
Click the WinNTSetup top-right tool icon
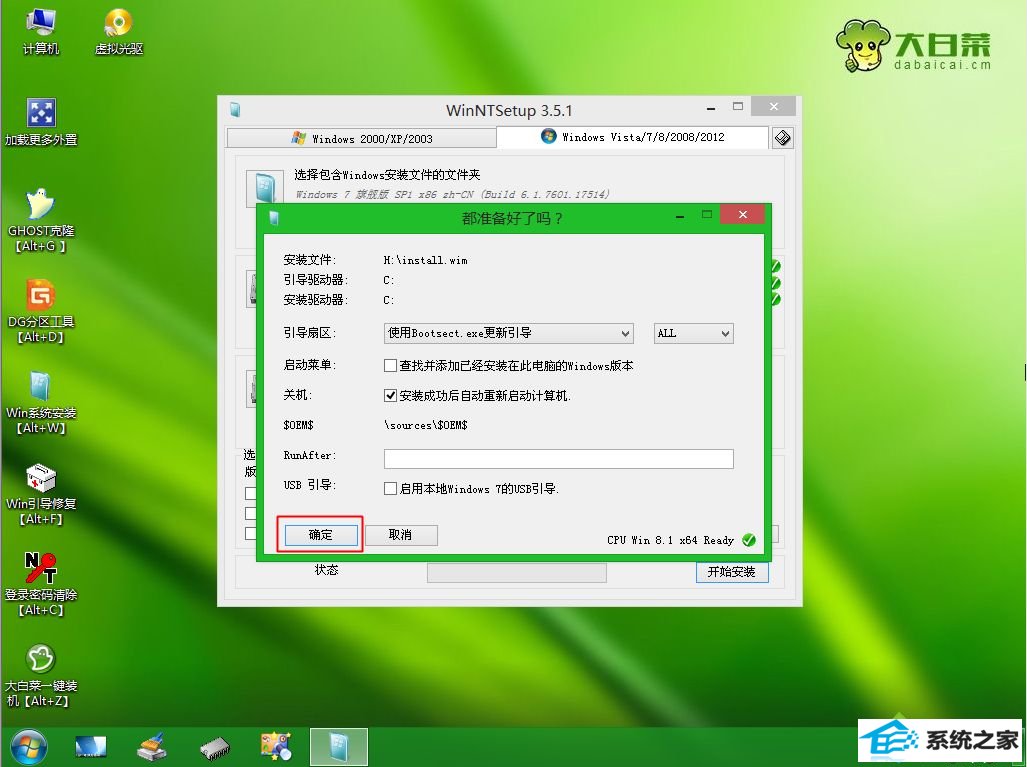tap(783, 138)
